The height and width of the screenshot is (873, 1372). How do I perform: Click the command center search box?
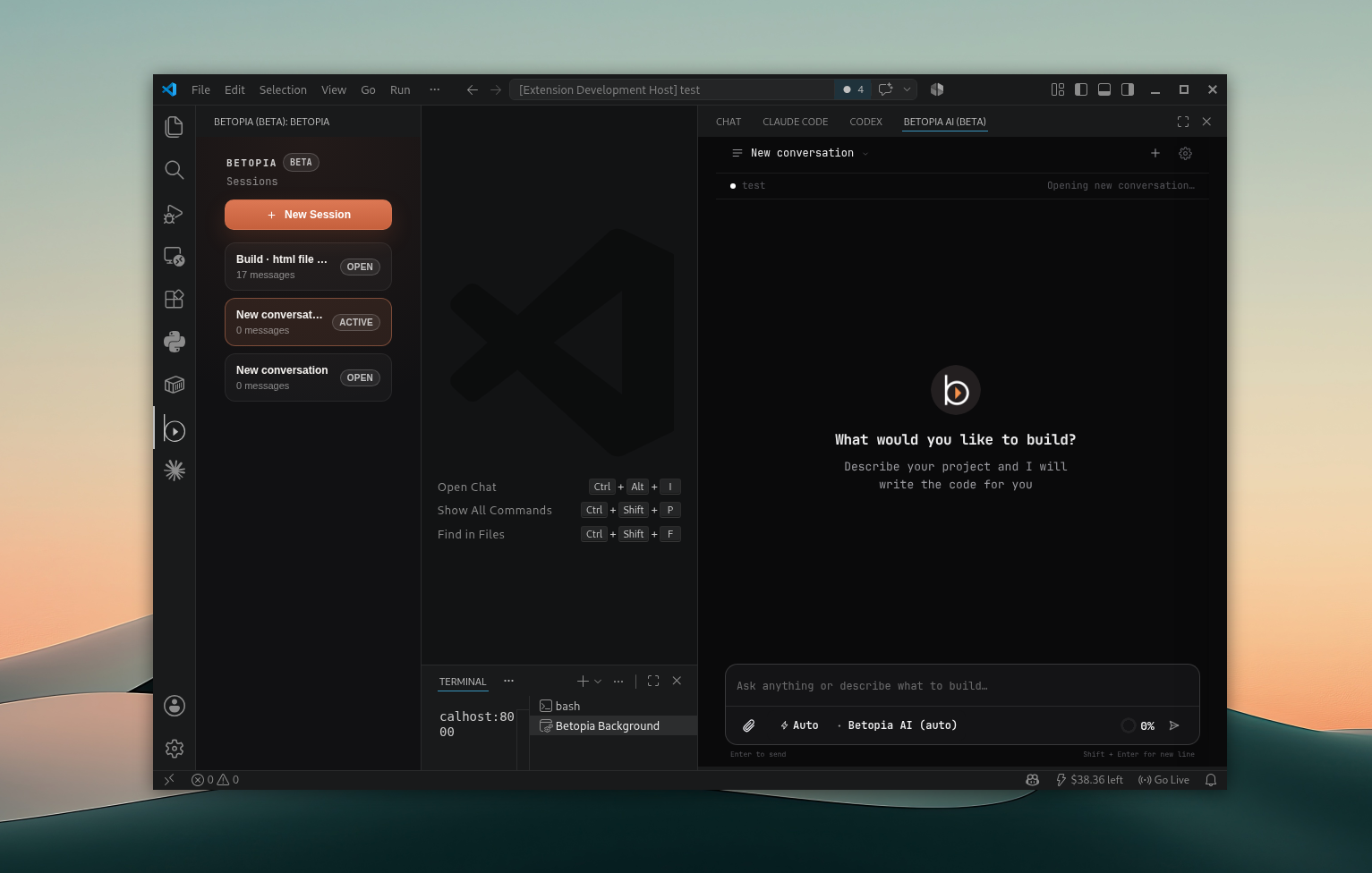click(x=671, y=89)
